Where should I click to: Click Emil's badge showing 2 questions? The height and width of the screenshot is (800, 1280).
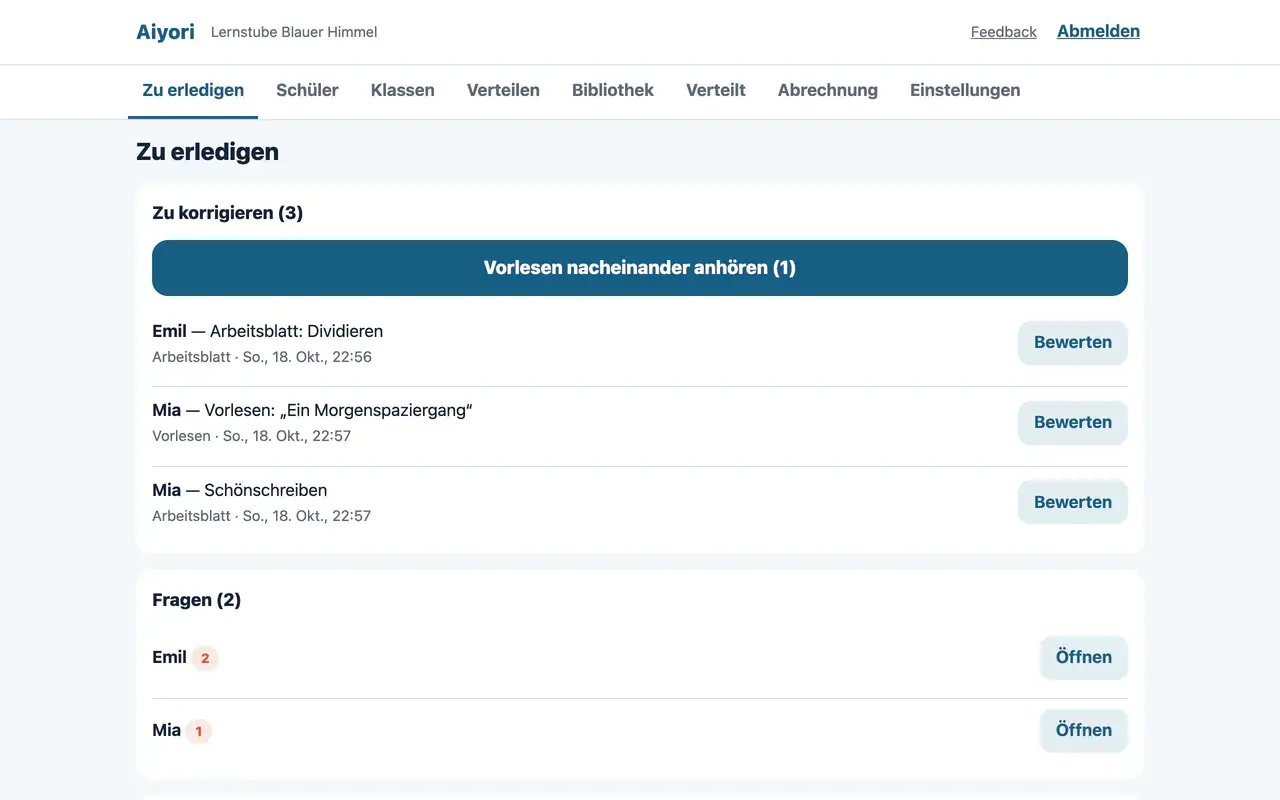tap(205, 658)
